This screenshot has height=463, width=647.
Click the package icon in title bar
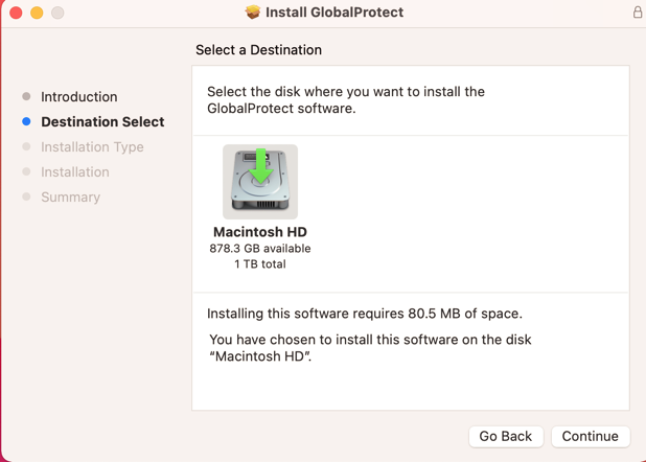point(253,13)
